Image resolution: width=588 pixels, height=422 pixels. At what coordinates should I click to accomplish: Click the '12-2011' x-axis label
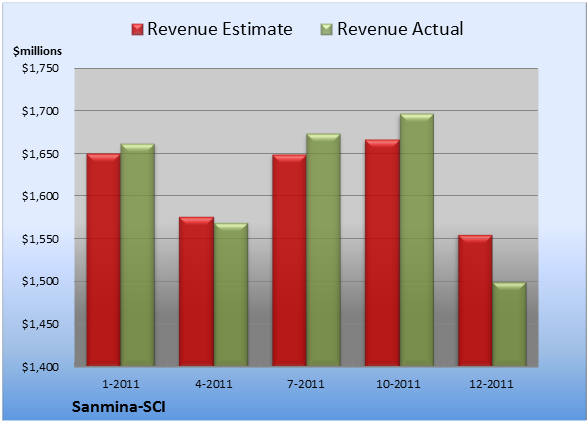coord(491,384)
